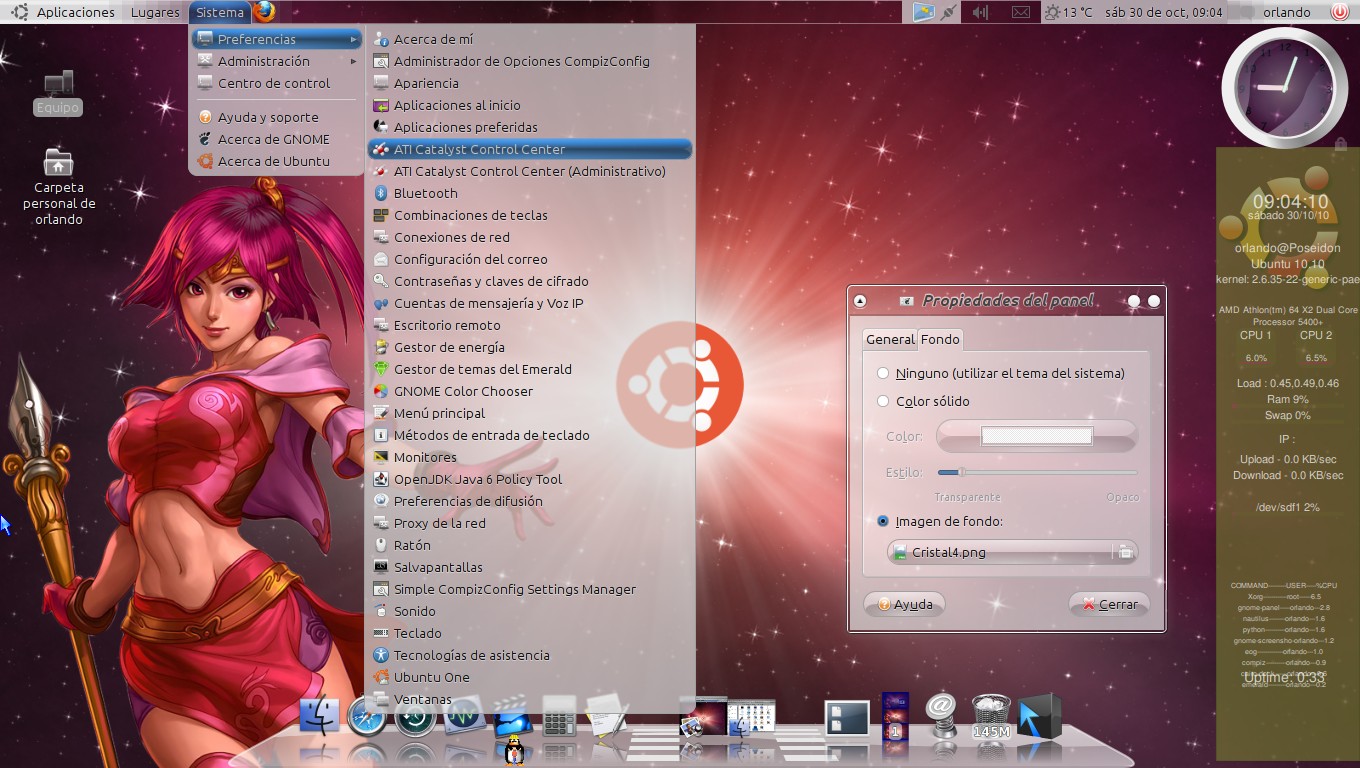Open Monitores preferences
This screenshot has height=768, width=1360.
pos(530,457)
